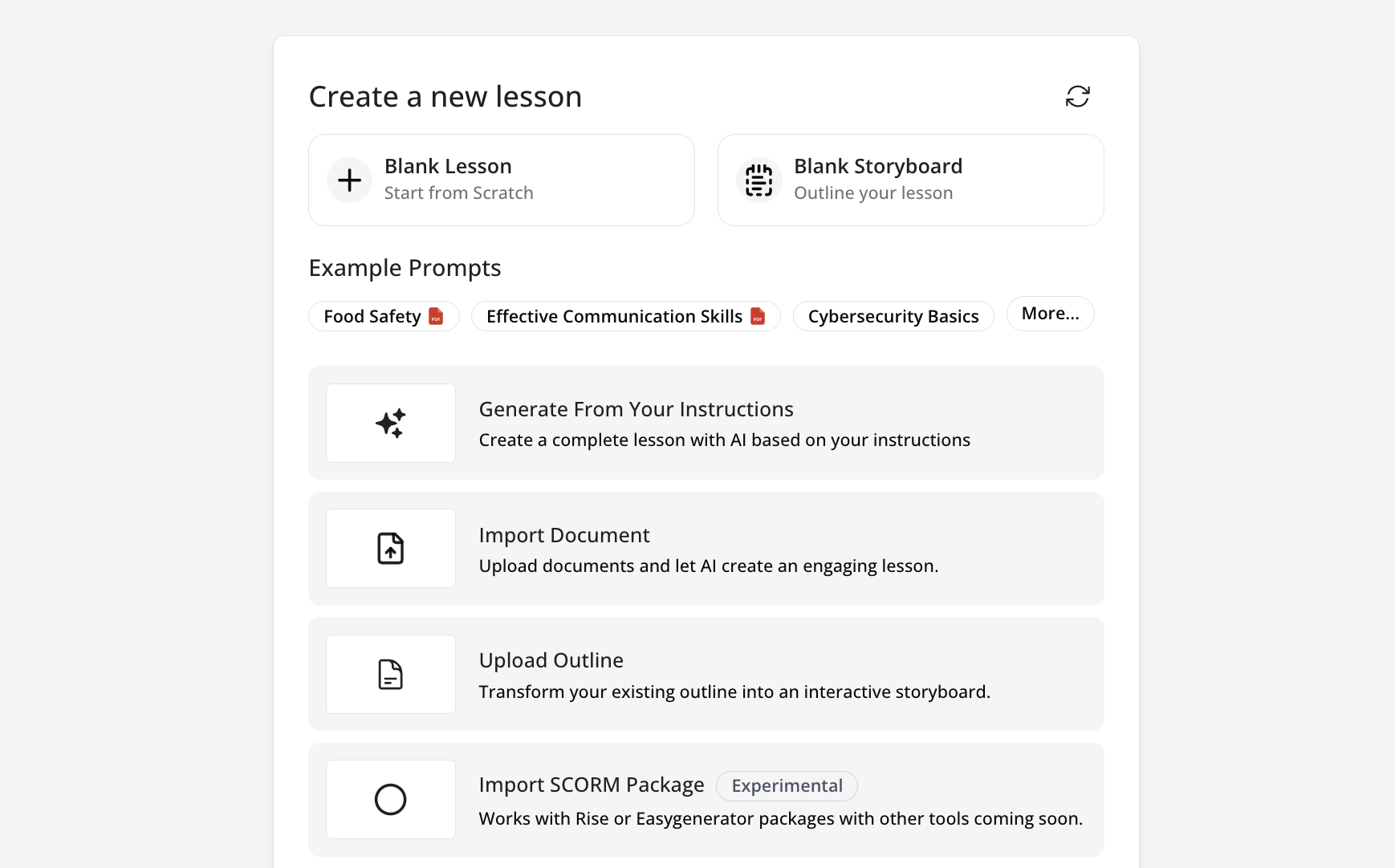Click the Upload Outline document icon

click(391, 675)
